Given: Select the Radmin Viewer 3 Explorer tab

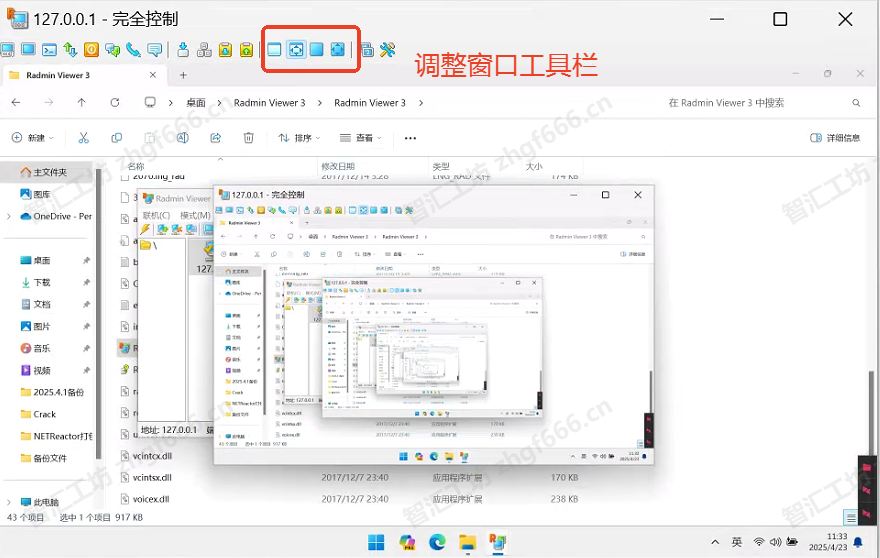Looking at the screenshot, I should (83, 75).
